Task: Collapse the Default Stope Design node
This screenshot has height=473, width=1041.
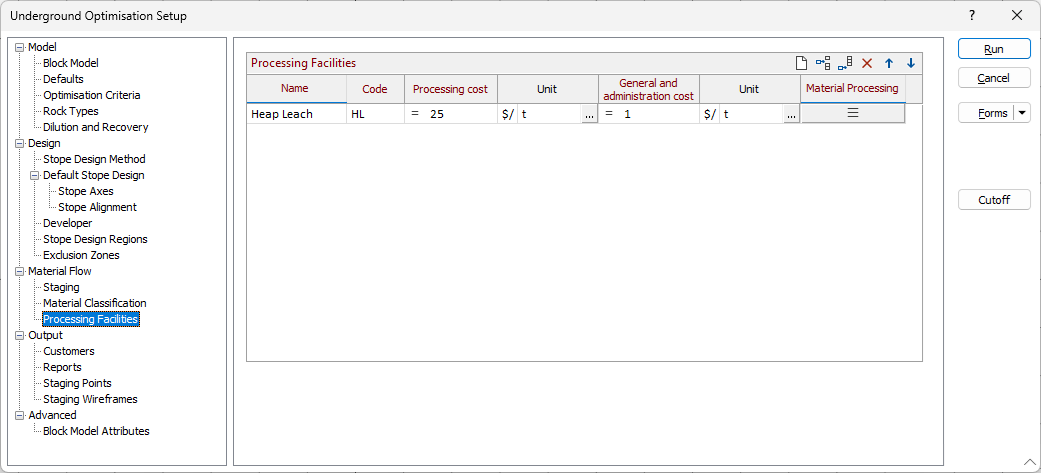Action: [35, 175]
